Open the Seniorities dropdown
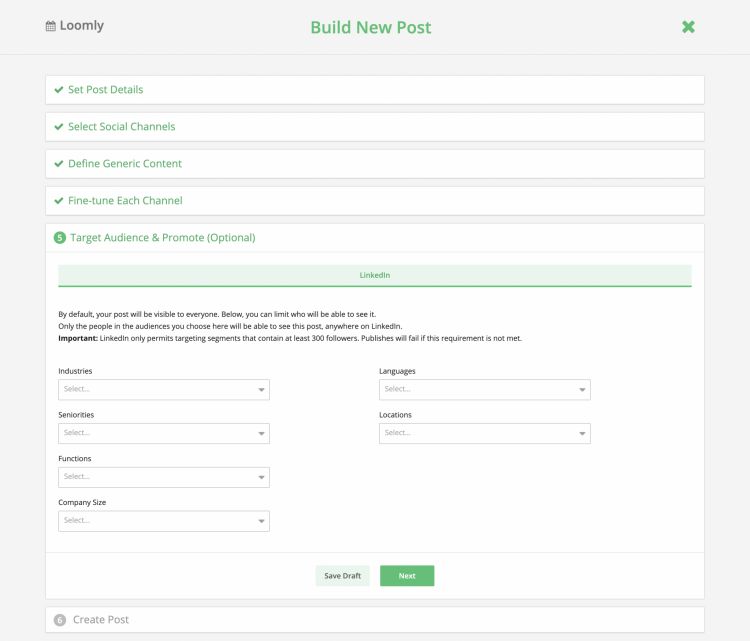Screen dimensions: 750x641 coord(163,434)
